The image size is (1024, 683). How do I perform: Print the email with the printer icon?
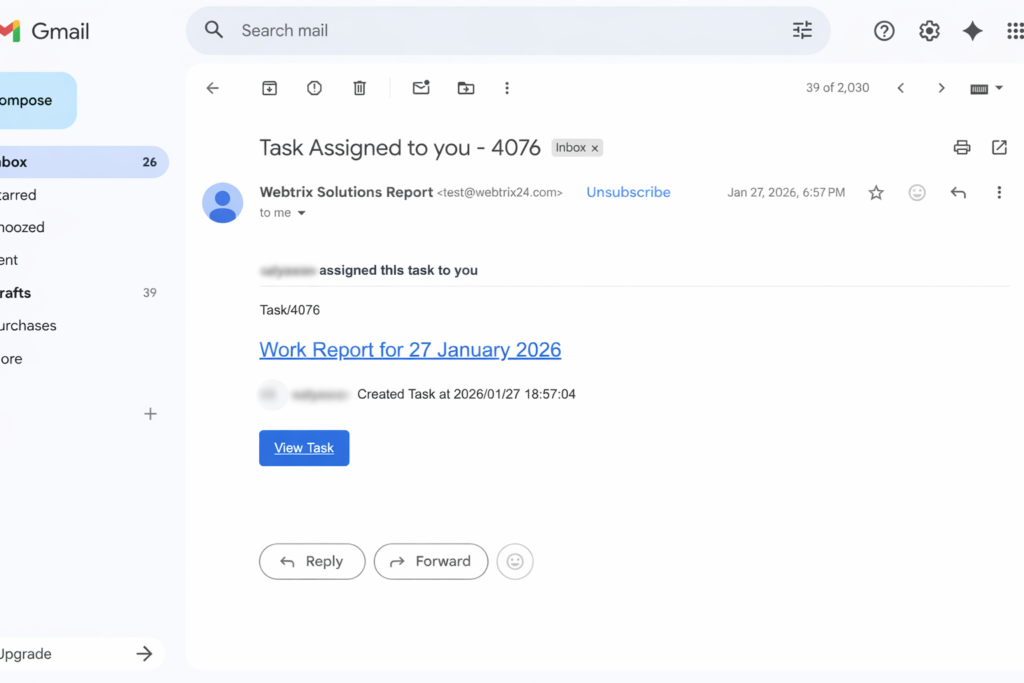(962, 148)
